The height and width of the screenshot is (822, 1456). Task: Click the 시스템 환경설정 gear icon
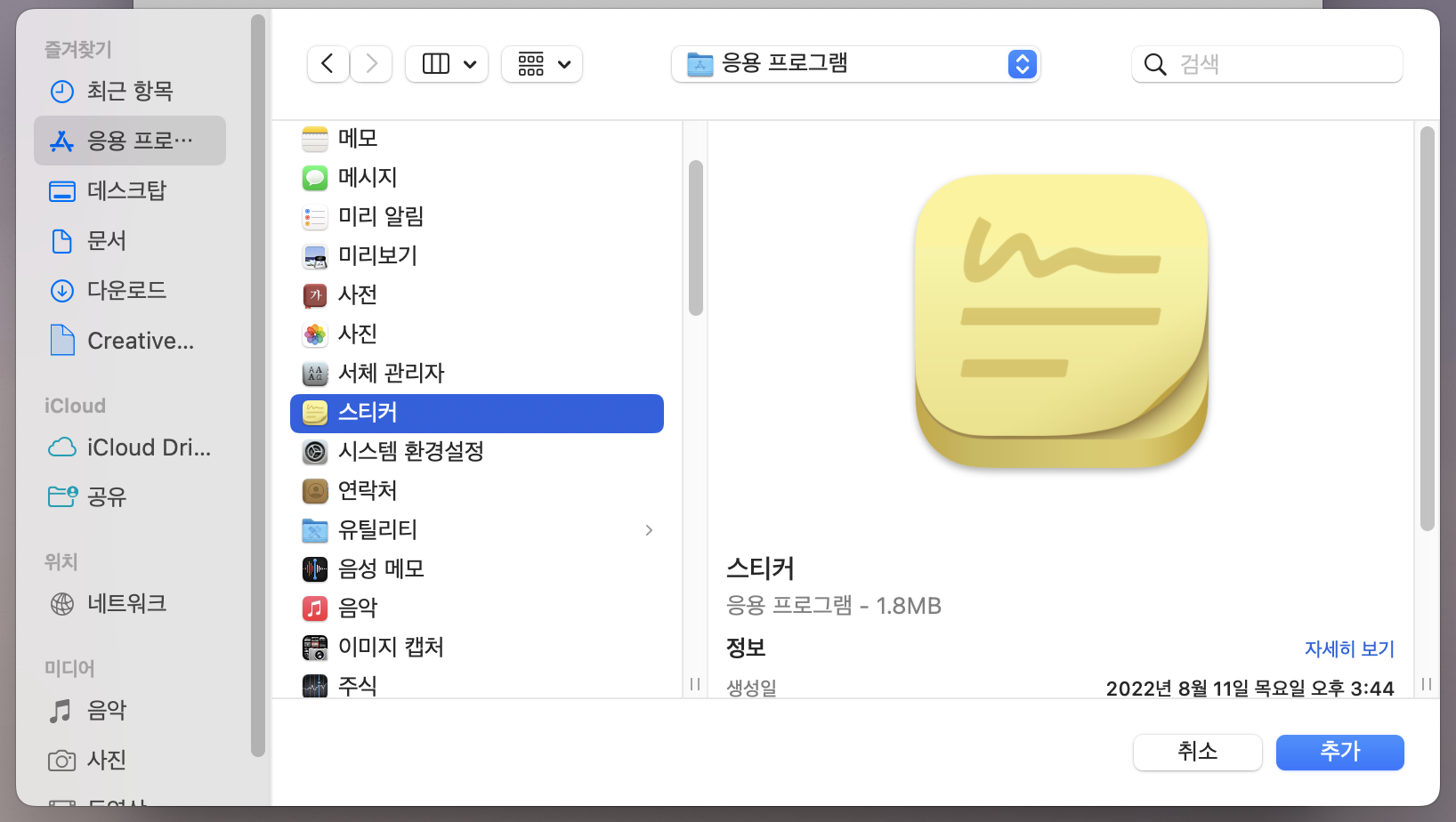[x=315, y=452]
